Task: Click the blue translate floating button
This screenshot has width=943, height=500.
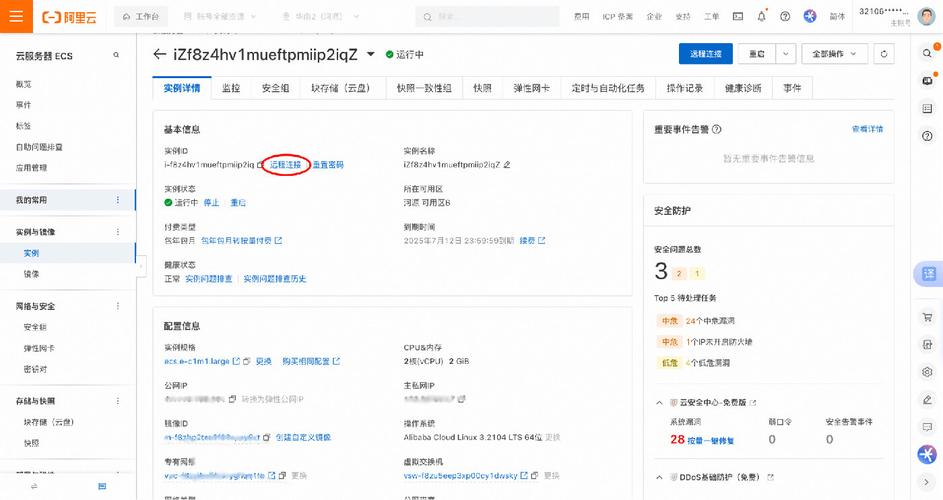Action: [x=929, y=274]
